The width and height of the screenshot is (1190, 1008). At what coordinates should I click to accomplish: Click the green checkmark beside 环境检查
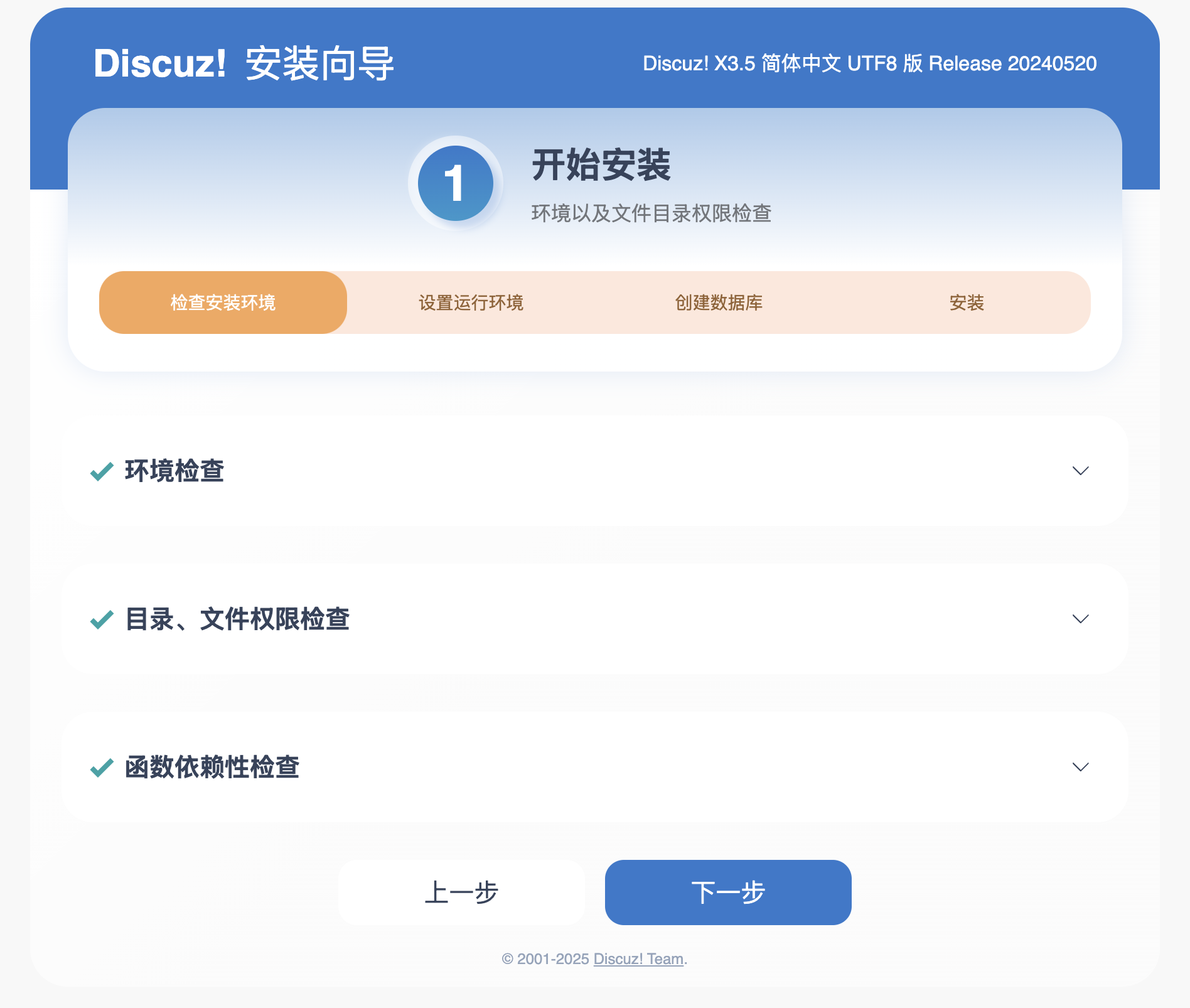(x=102, y=471)
